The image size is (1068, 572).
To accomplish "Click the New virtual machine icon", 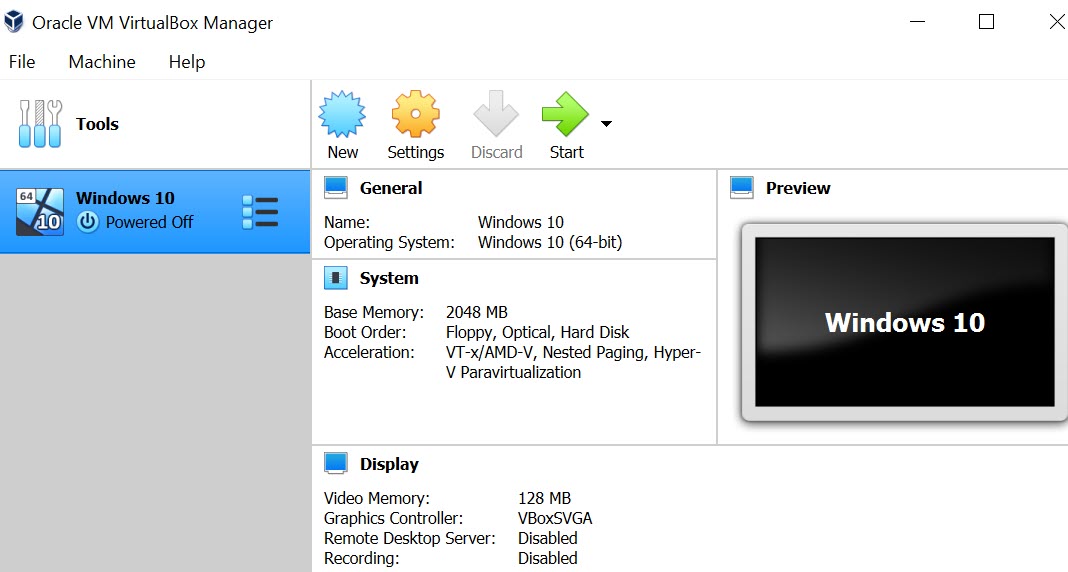I will (x=342, y=114).
